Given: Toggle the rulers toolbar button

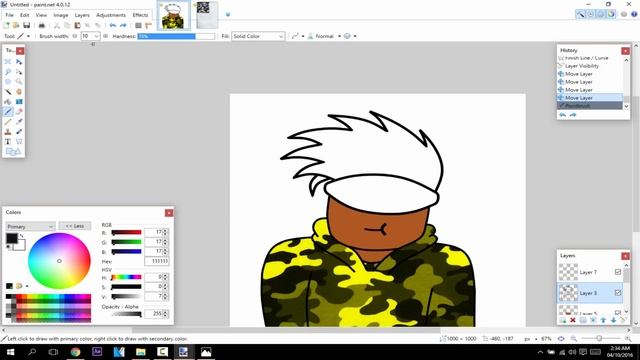Looking at the screenshot, I should 149,25.
